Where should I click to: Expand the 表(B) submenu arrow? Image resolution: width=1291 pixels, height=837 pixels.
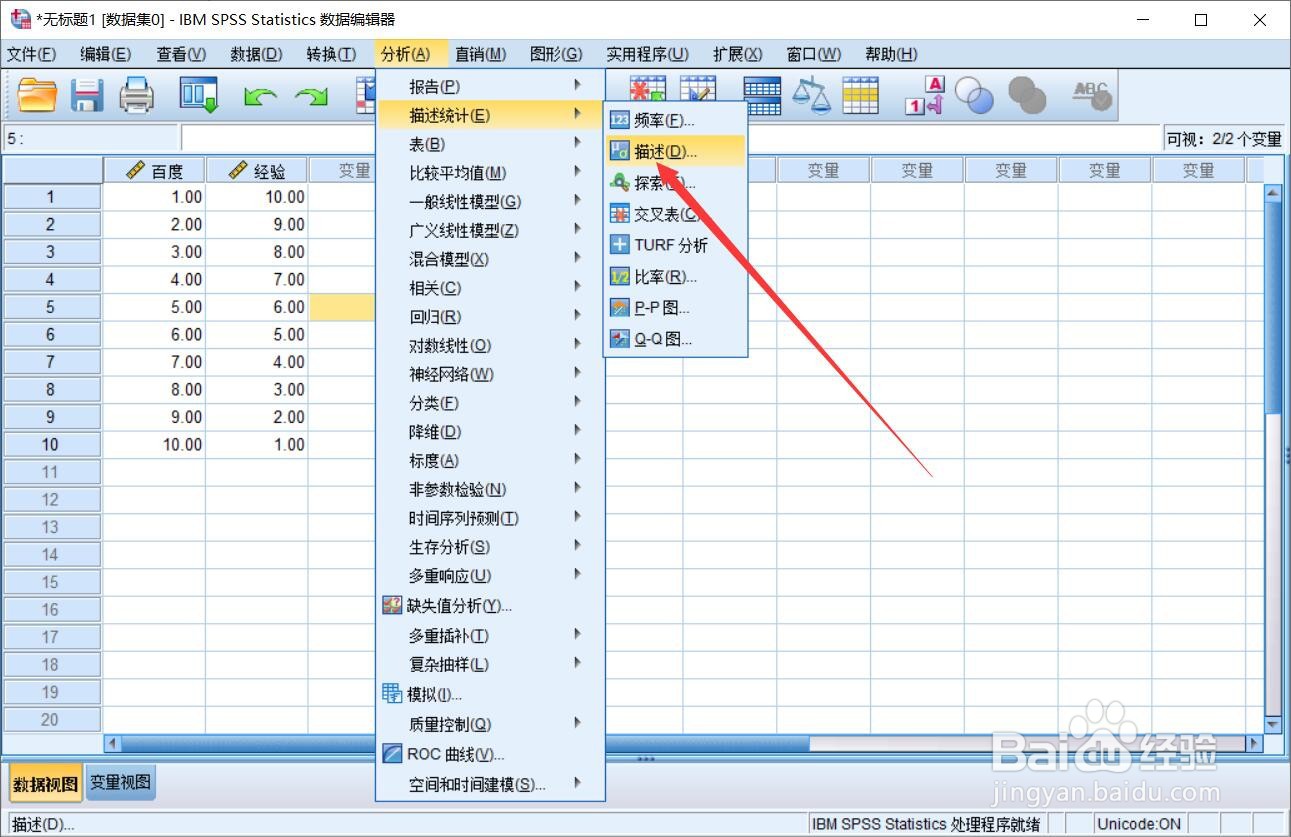[x=578, y=144]
